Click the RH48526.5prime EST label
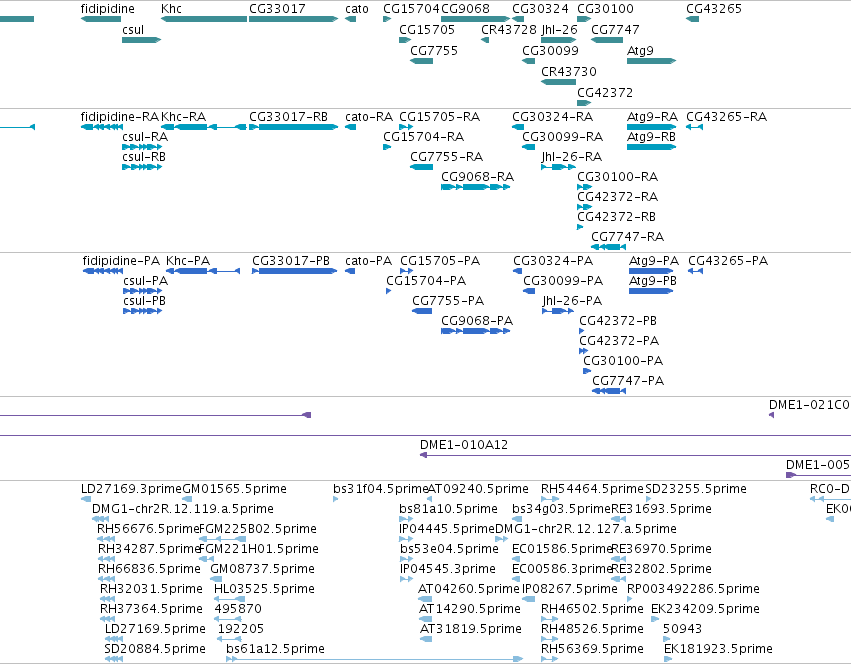The width and height of the screenshot is (851, 664). tap(592, 629)
